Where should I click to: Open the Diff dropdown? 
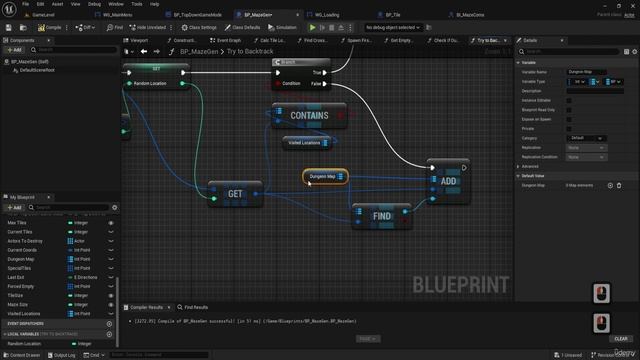coord(85,27)
